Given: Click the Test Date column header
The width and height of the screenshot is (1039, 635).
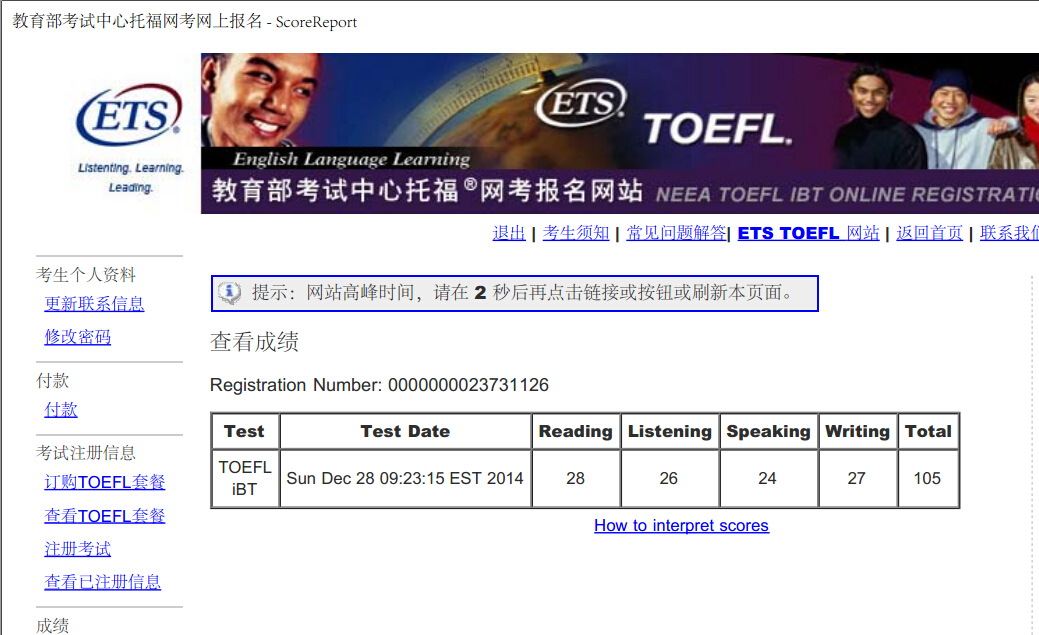Looking at the screenshot, I should tap(405, 432).
